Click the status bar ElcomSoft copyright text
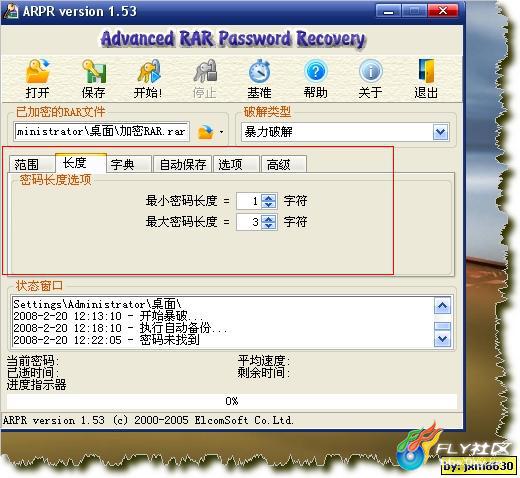 pyautogui.click(x=148, y=420)
